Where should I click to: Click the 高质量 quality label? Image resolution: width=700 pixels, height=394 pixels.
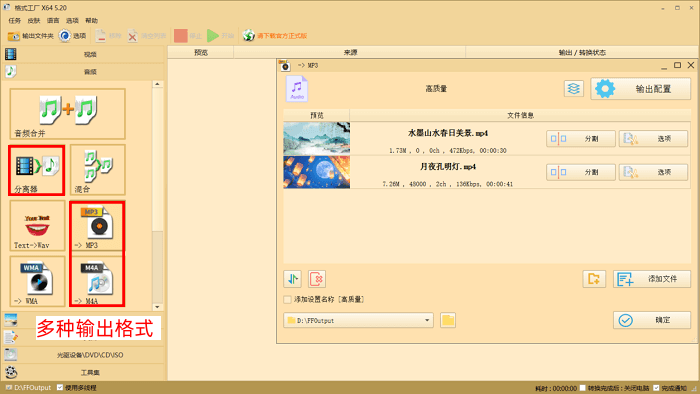tap(436, 89)
